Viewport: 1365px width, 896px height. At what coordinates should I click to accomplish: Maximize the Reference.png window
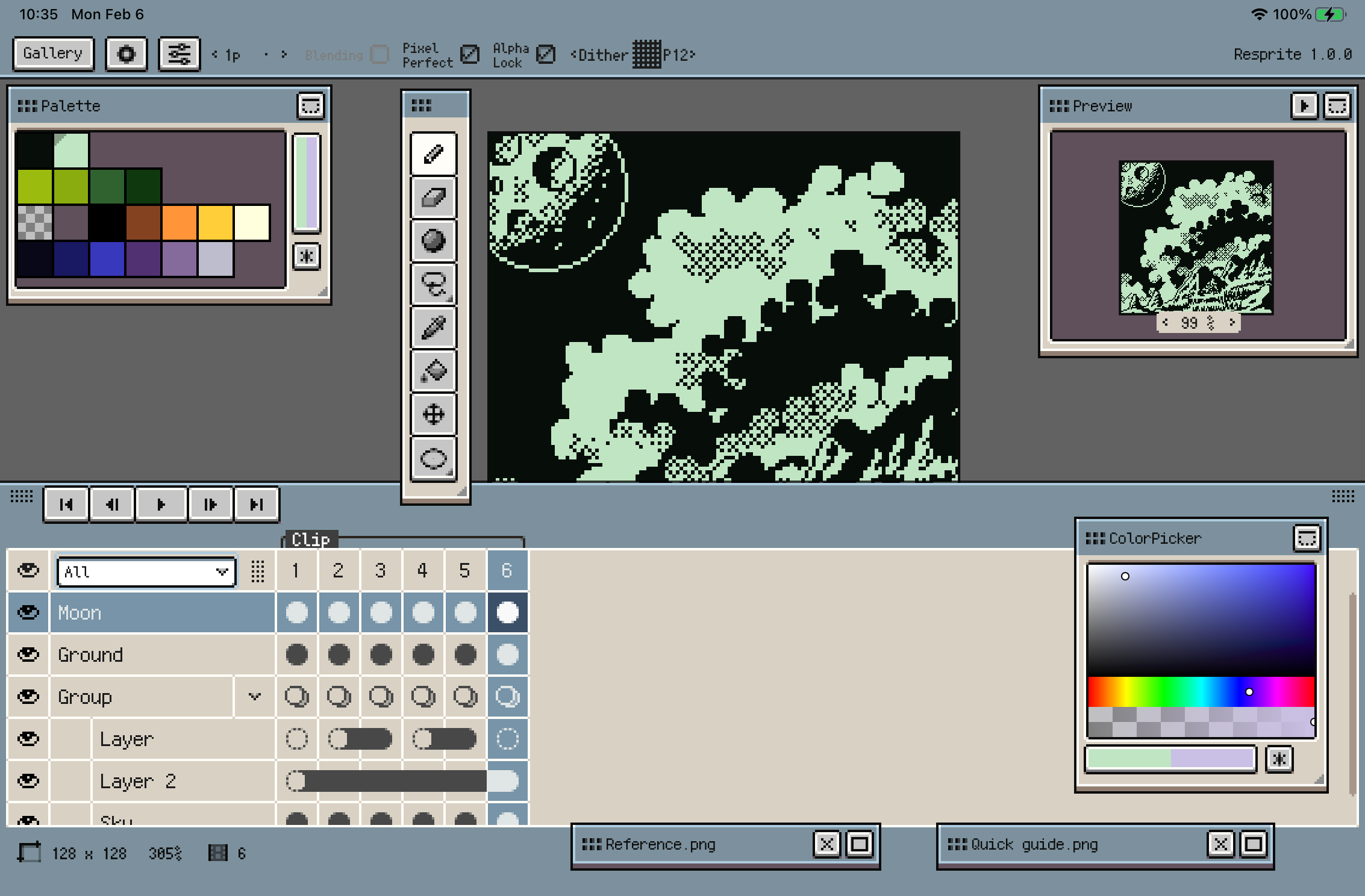click(x=859, y=844)
